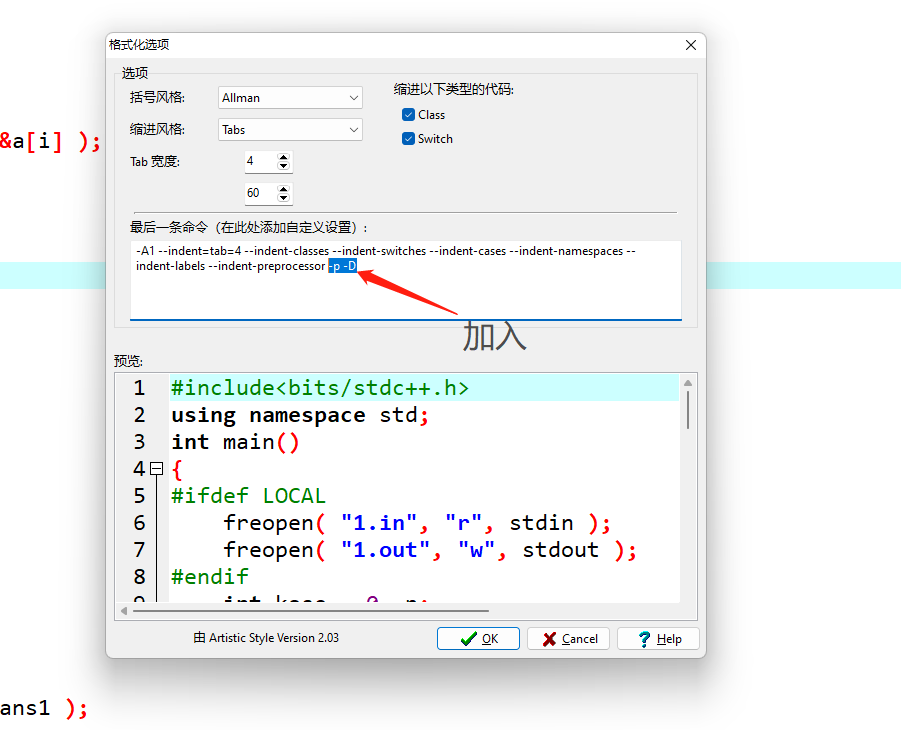The image size is (901, 730).
Task: Click line number 1 in preview gutter
Action: tap(140, 388)
